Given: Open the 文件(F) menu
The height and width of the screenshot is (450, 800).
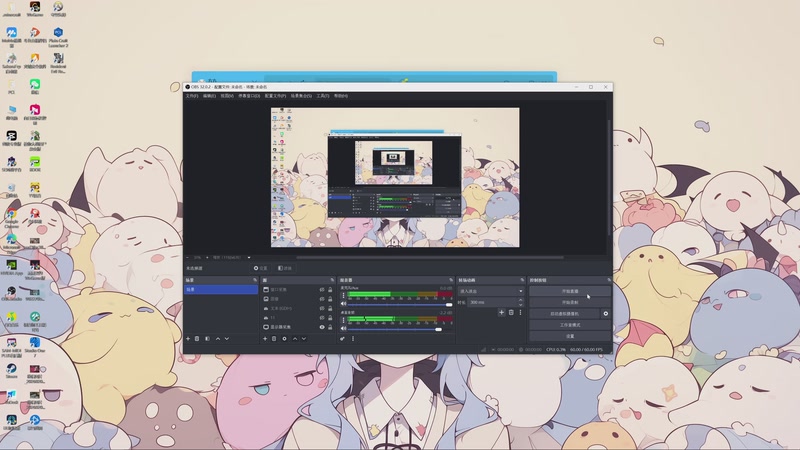Looking at the screenshot, I should [192, 96].
